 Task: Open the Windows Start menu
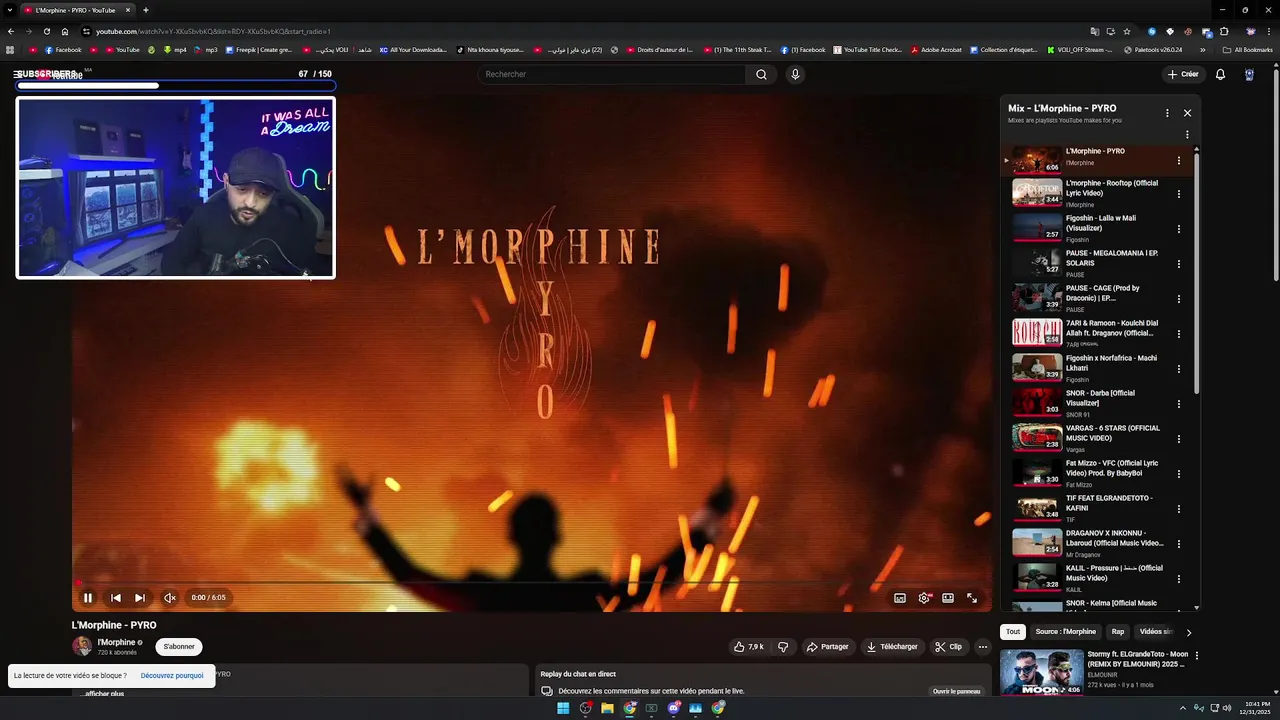563,708
